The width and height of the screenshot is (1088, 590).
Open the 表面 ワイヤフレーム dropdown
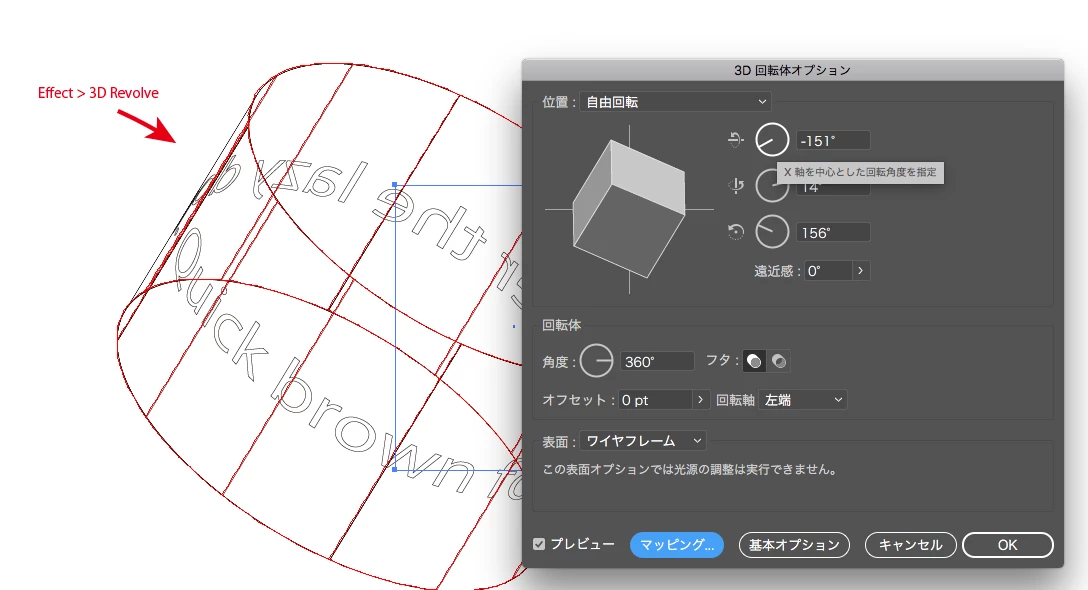643,441
